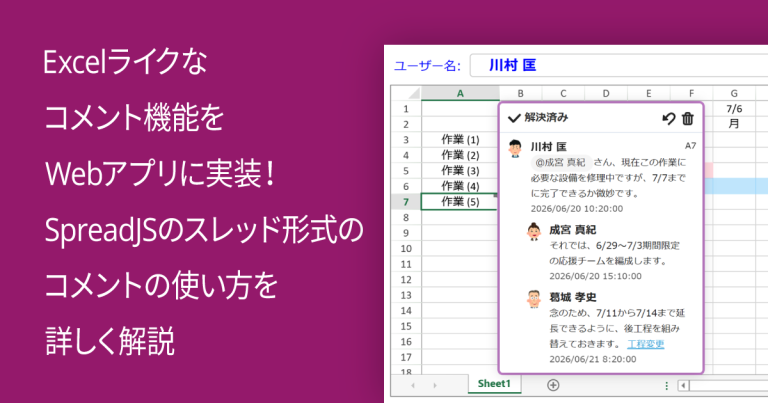Click timestamp 2026/06/21 8:20:00
The height and width of the screenshot is (403, 768).
[593, 359]
